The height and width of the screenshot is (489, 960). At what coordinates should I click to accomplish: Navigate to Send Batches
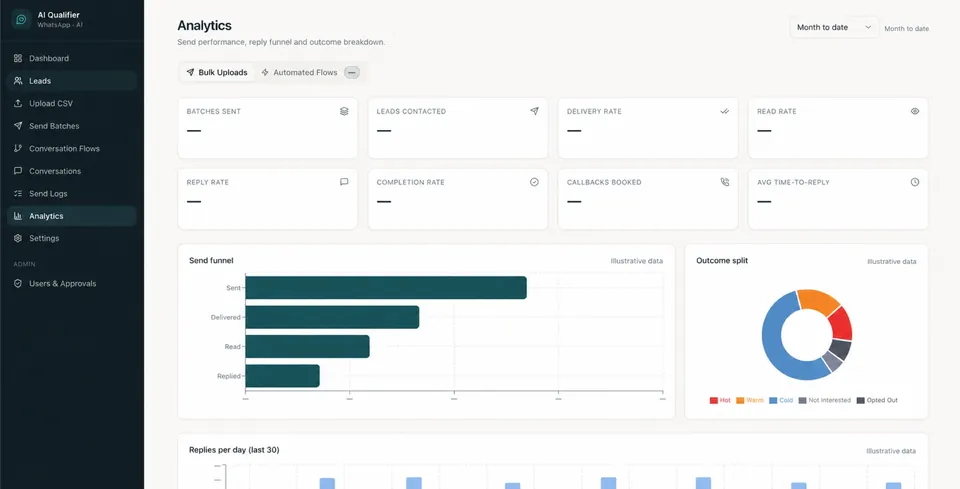point(72,126)
